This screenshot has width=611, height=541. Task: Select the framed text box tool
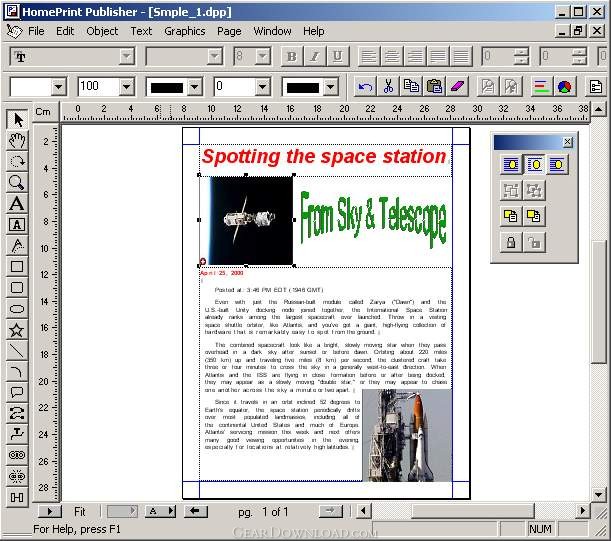tap(17, 225)
